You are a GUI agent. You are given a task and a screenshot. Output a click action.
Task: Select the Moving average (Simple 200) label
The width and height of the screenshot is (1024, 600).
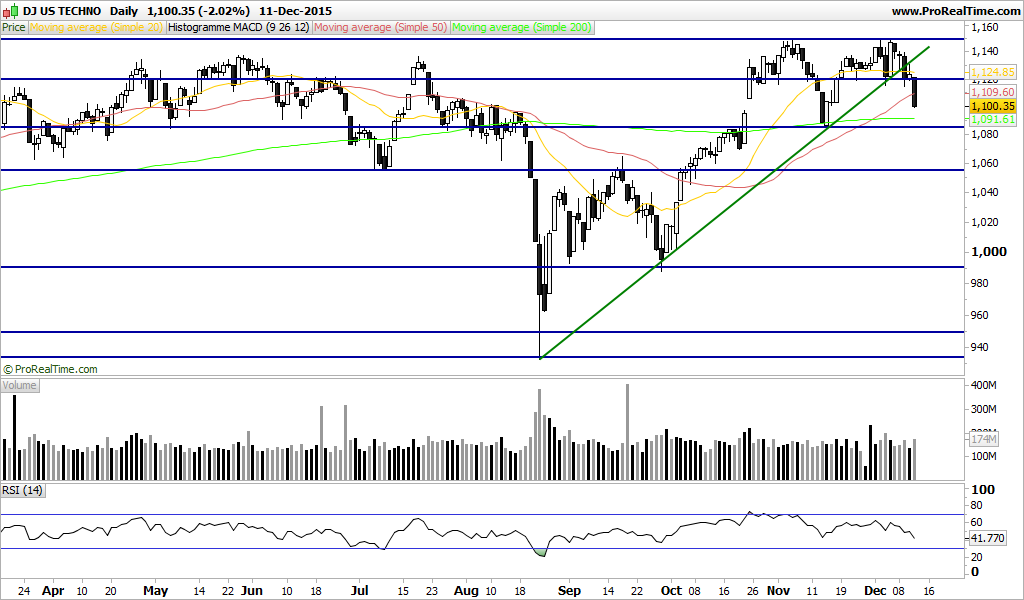(x=522, y=27)
